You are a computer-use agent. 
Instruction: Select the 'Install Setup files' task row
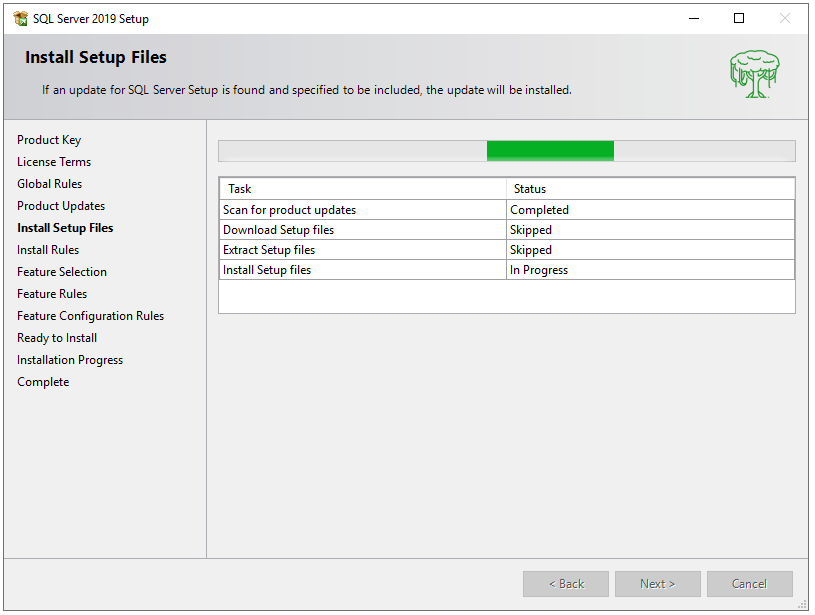[507, 270]
